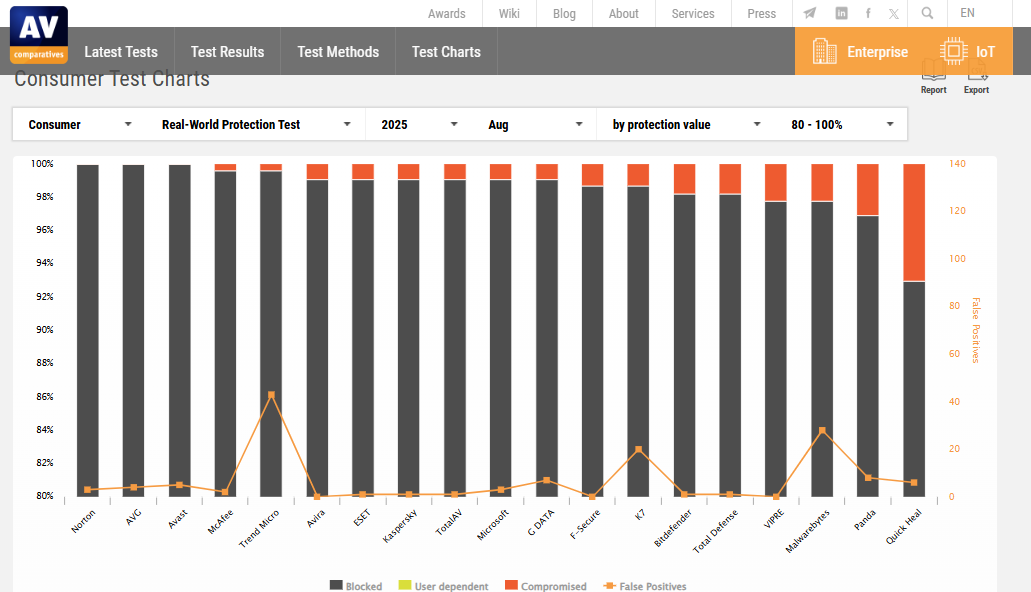Click the F-Secure axis label
The image size is (1031, 592).
(585, 524)
